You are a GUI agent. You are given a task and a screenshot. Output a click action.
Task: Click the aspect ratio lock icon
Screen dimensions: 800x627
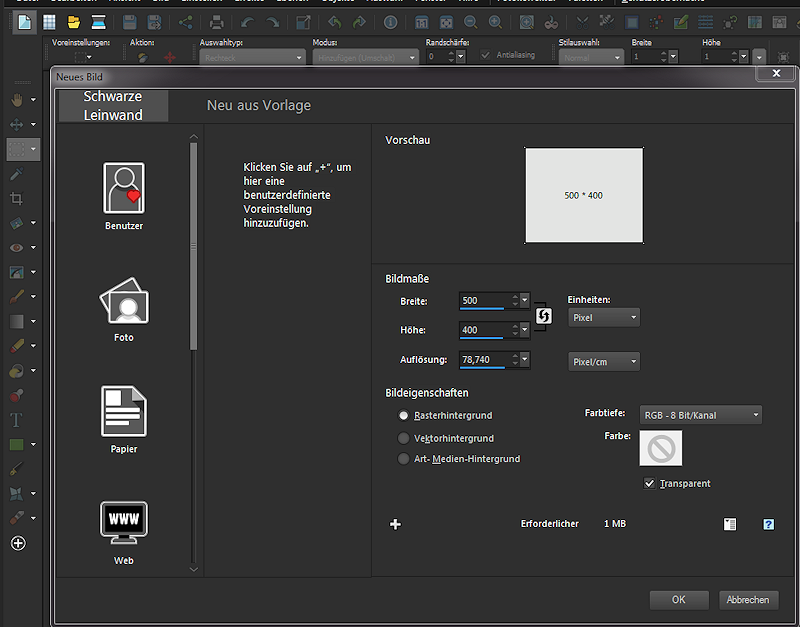tap(544, 316)
